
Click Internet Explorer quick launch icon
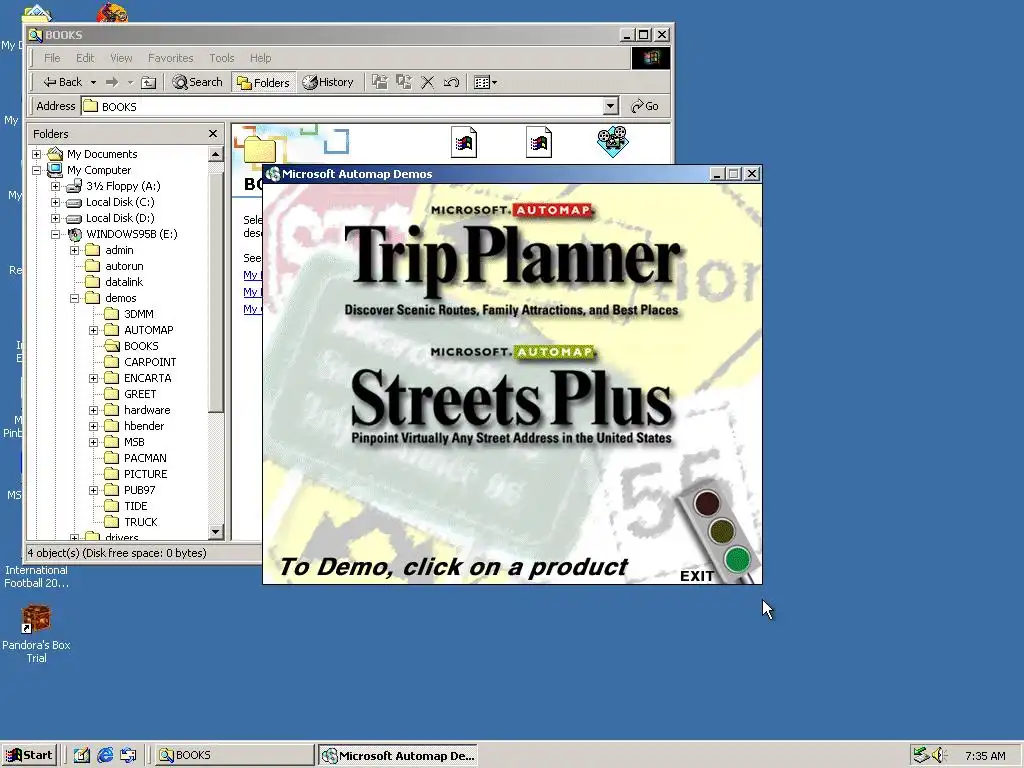pos(105,756)
